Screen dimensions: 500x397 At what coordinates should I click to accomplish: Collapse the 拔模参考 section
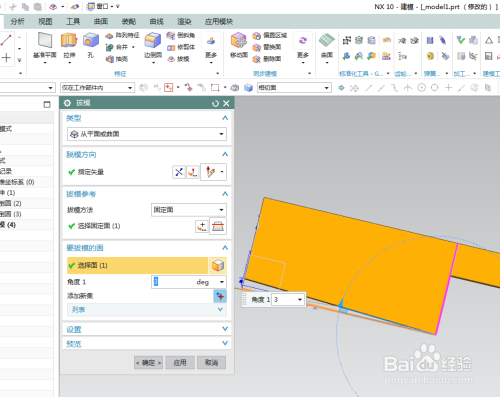(225, 194)
